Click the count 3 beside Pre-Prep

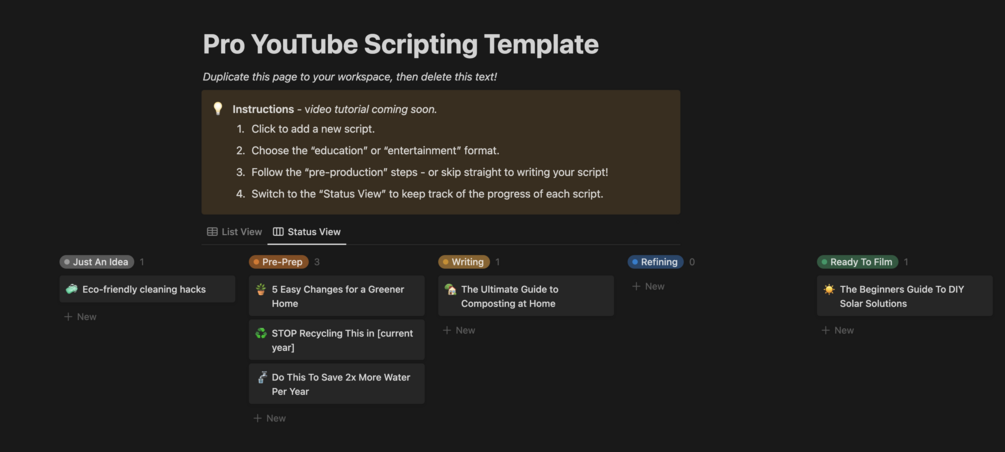[317, 262]
